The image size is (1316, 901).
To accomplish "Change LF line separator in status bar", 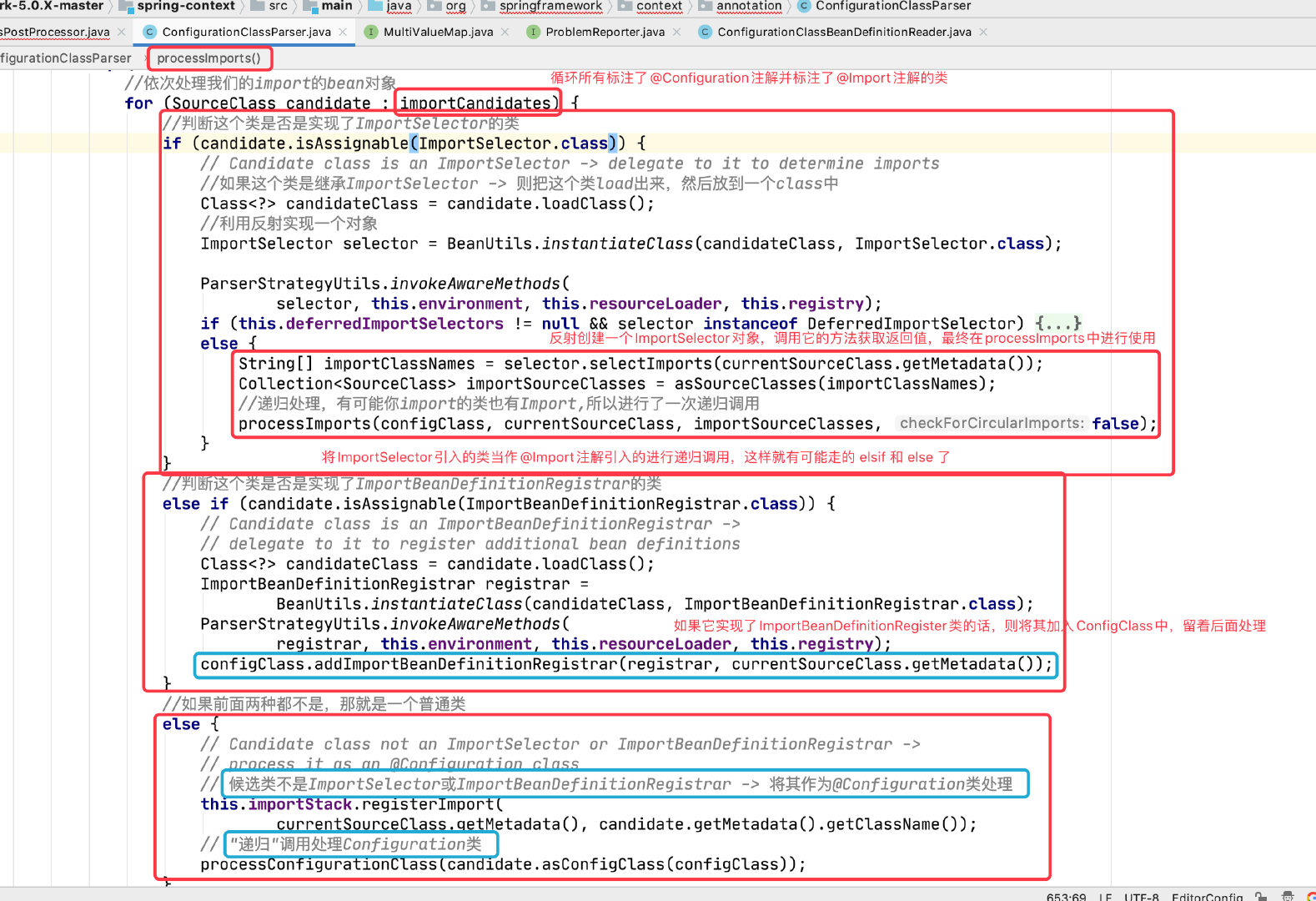I will (x=1105, y=897).
